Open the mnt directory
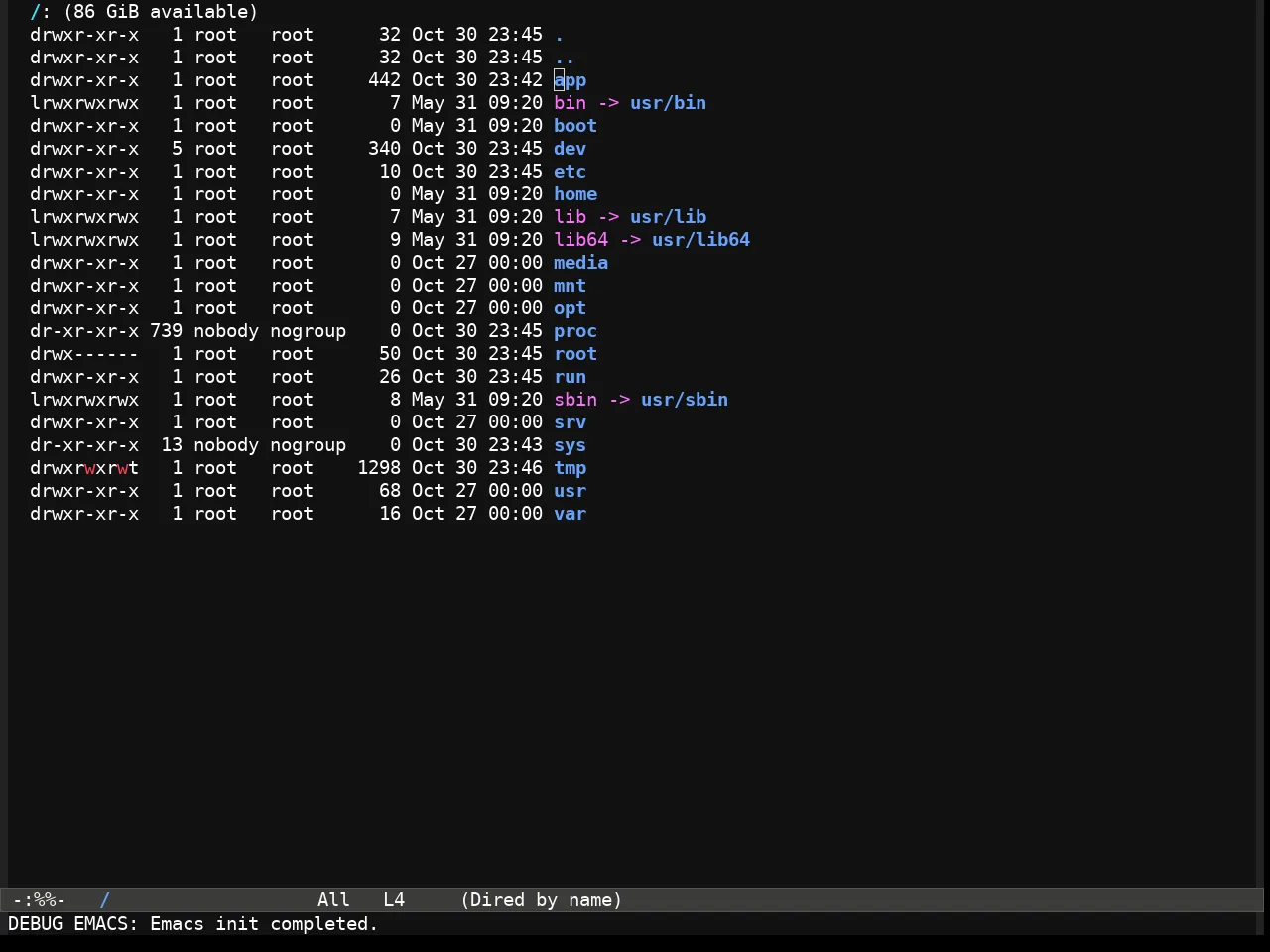 [x=571, y=286]
